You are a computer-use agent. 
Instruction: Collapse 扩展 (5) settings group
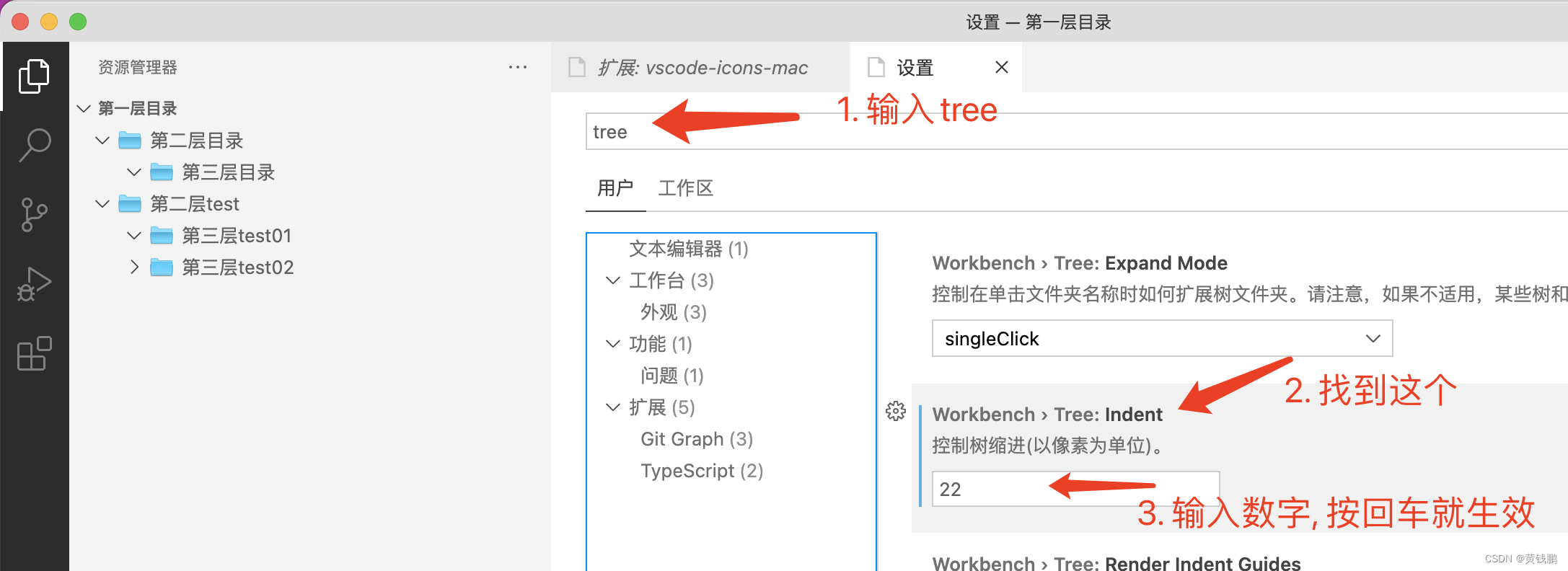point(613,407)
